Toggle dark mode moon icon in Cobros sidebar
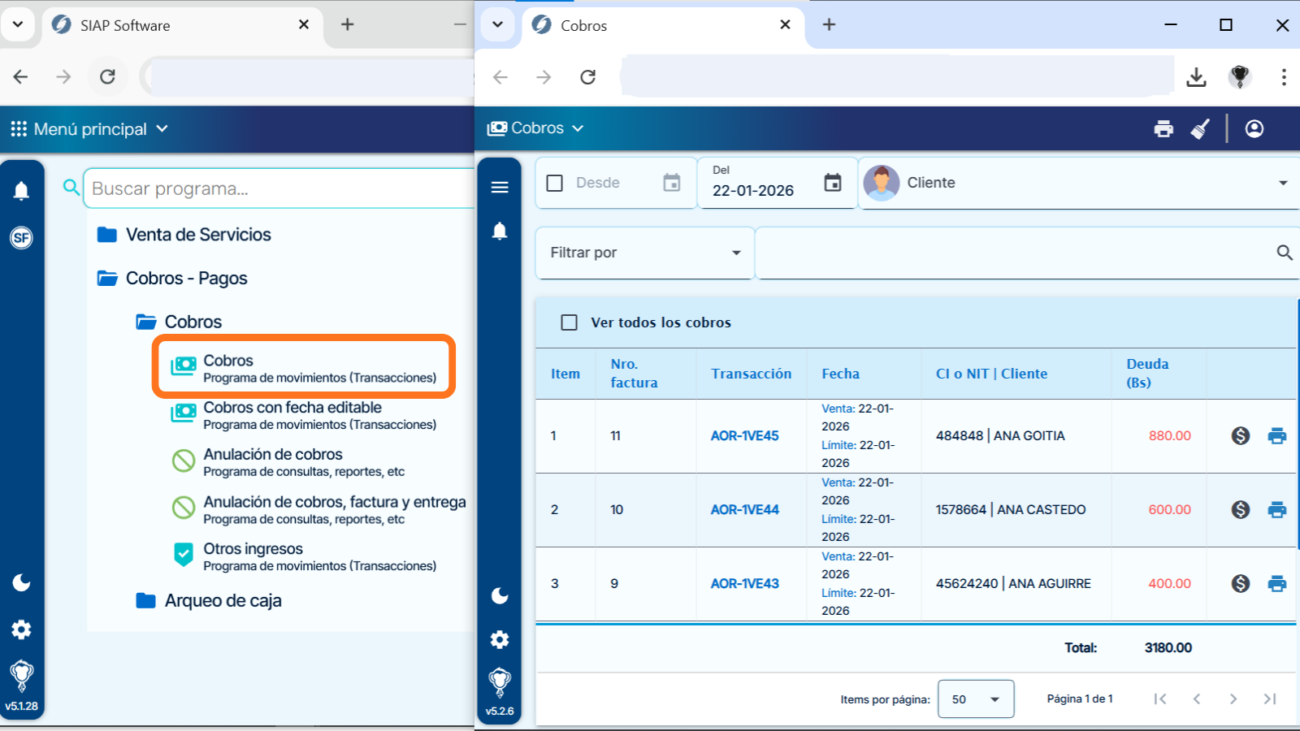1300x731 pixels. click(x=500, y=596)
